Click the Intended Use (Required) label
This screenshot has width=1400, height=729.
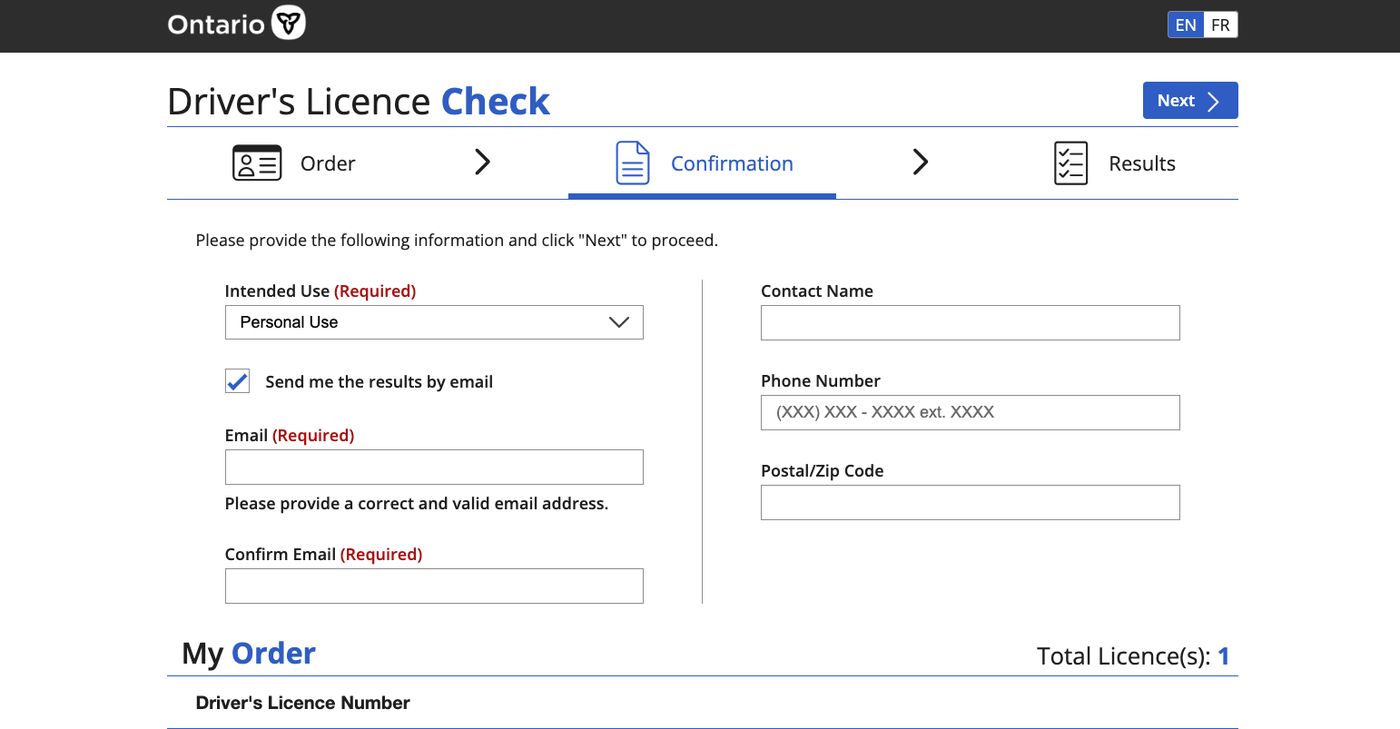coord(320,291)
